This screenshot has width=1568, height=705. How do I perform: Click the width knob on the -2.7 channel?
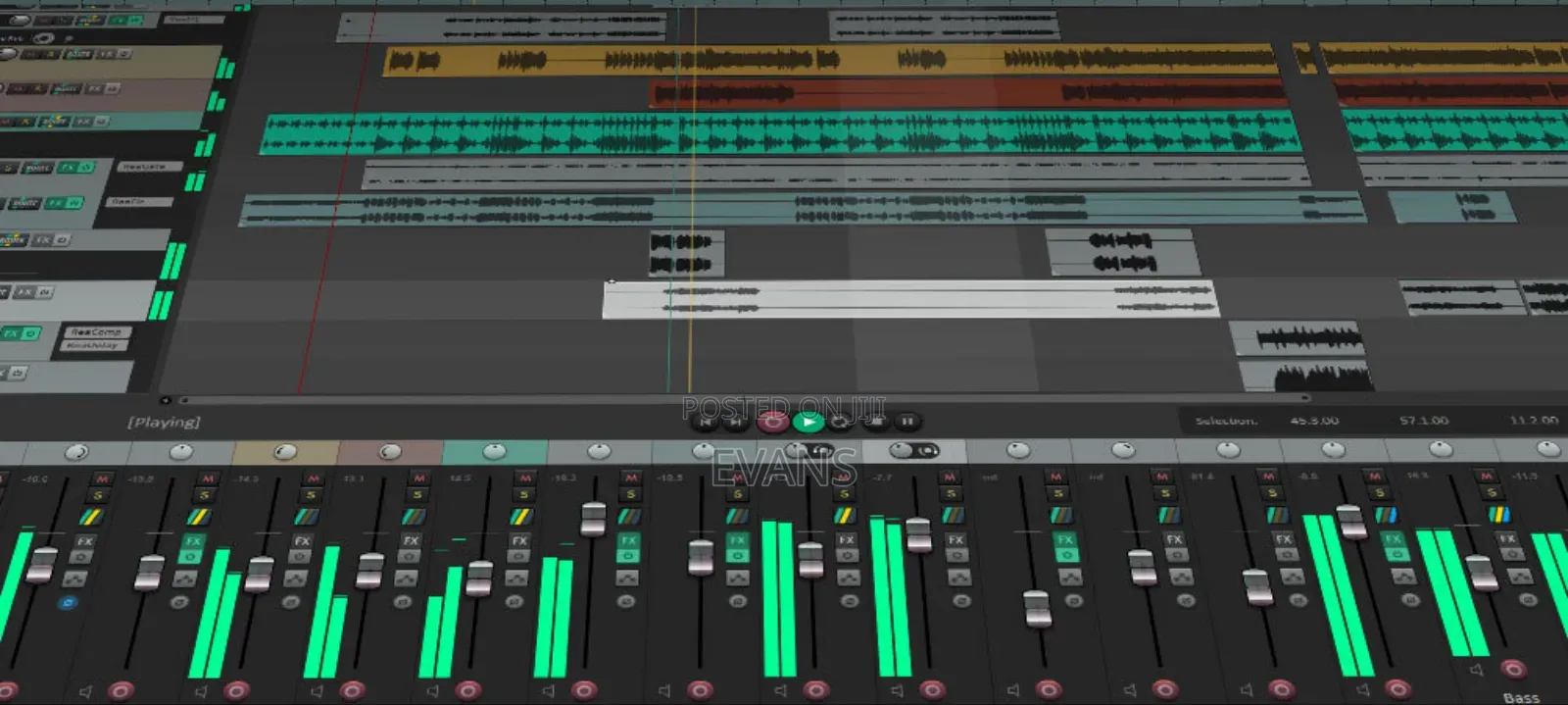click(x=928, y=450)
